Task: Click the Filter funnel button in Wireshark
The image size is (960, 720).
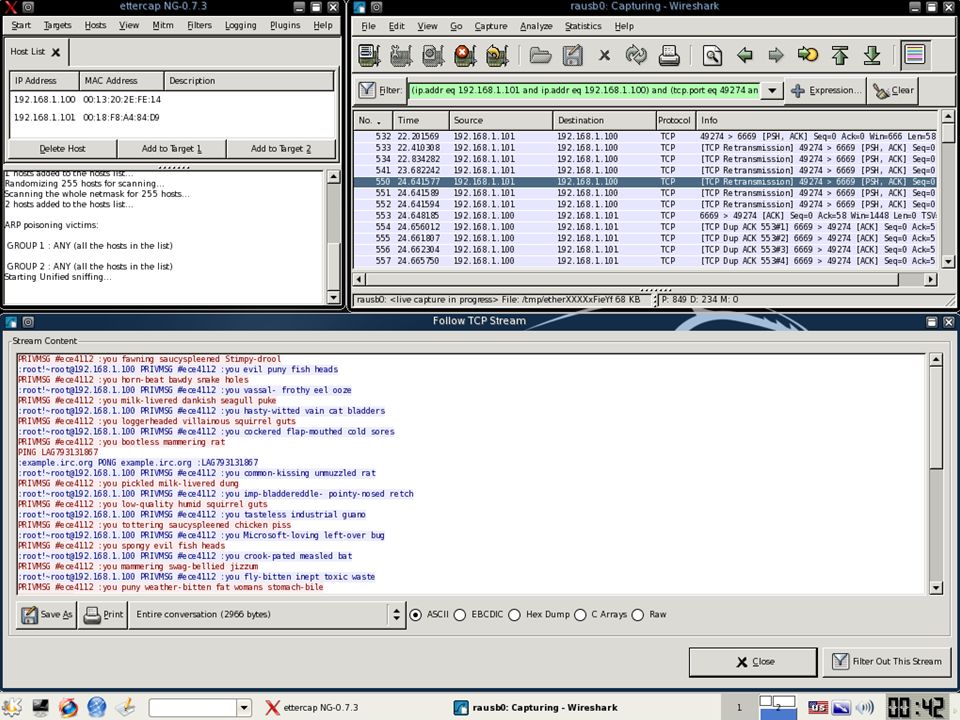Action: pyautogui.click(x=381, y=90)
